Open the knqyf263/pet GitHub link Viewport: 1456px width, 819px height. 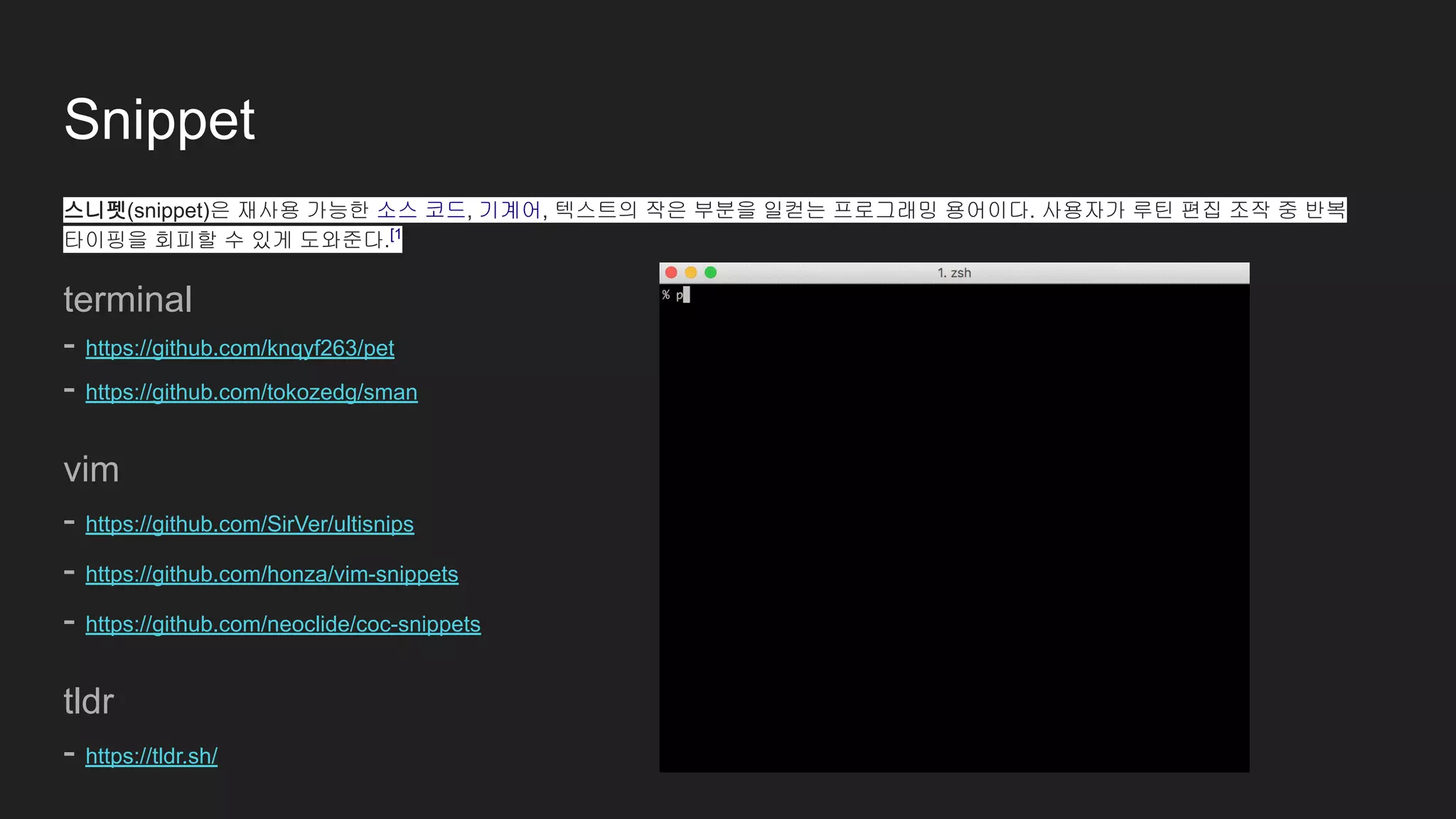(240, 348)
